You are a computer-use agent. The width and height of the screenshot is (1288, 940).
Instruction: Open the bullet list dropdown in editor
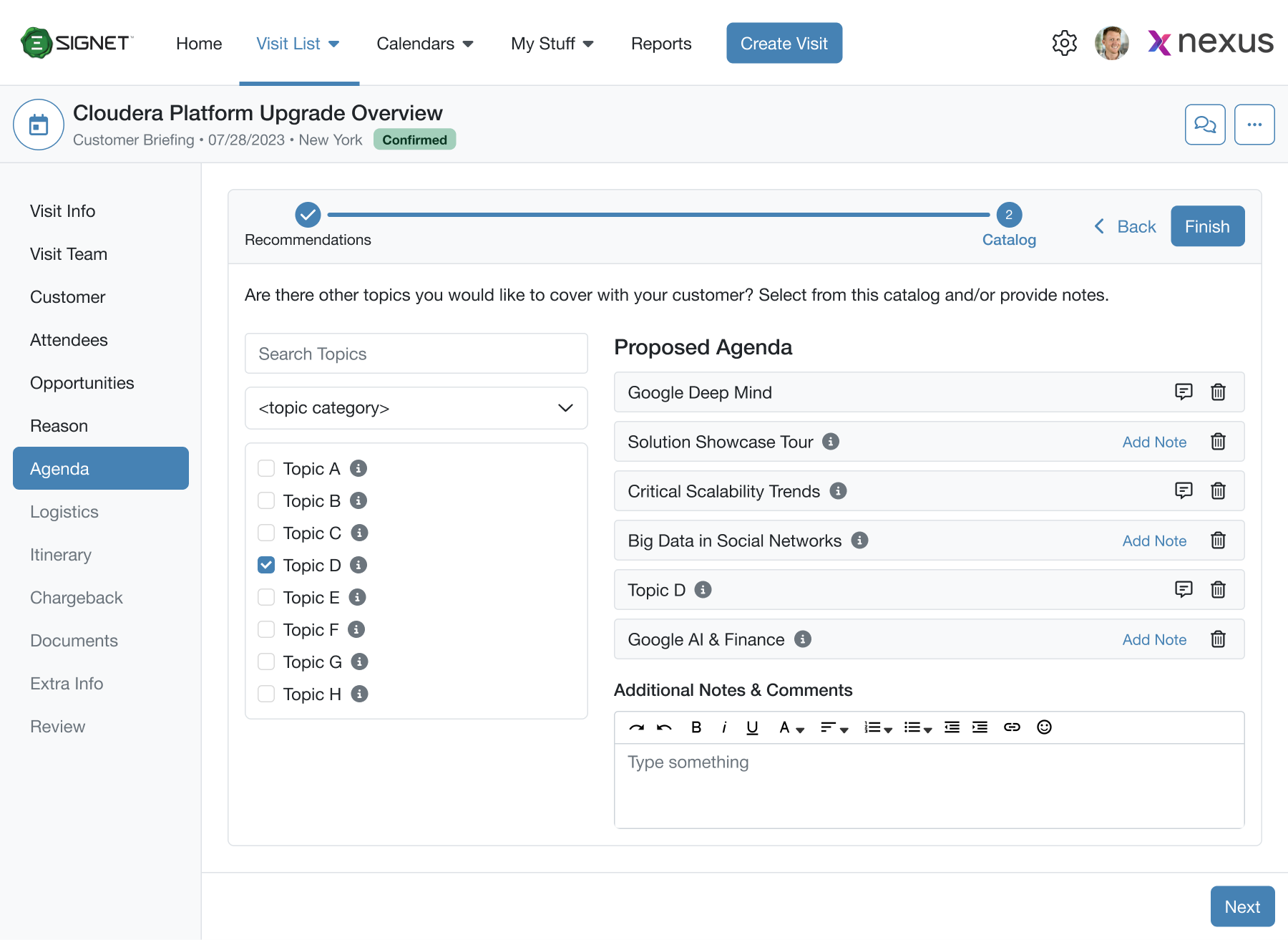pyautogui.click(x=918, y=727)
